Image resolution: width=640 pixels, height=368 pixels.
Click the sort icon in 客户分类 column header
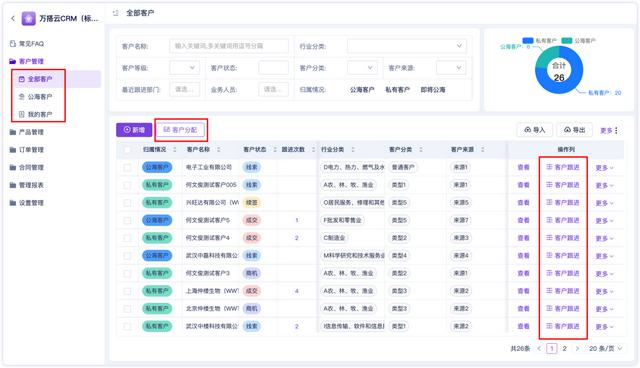[420, 150]
